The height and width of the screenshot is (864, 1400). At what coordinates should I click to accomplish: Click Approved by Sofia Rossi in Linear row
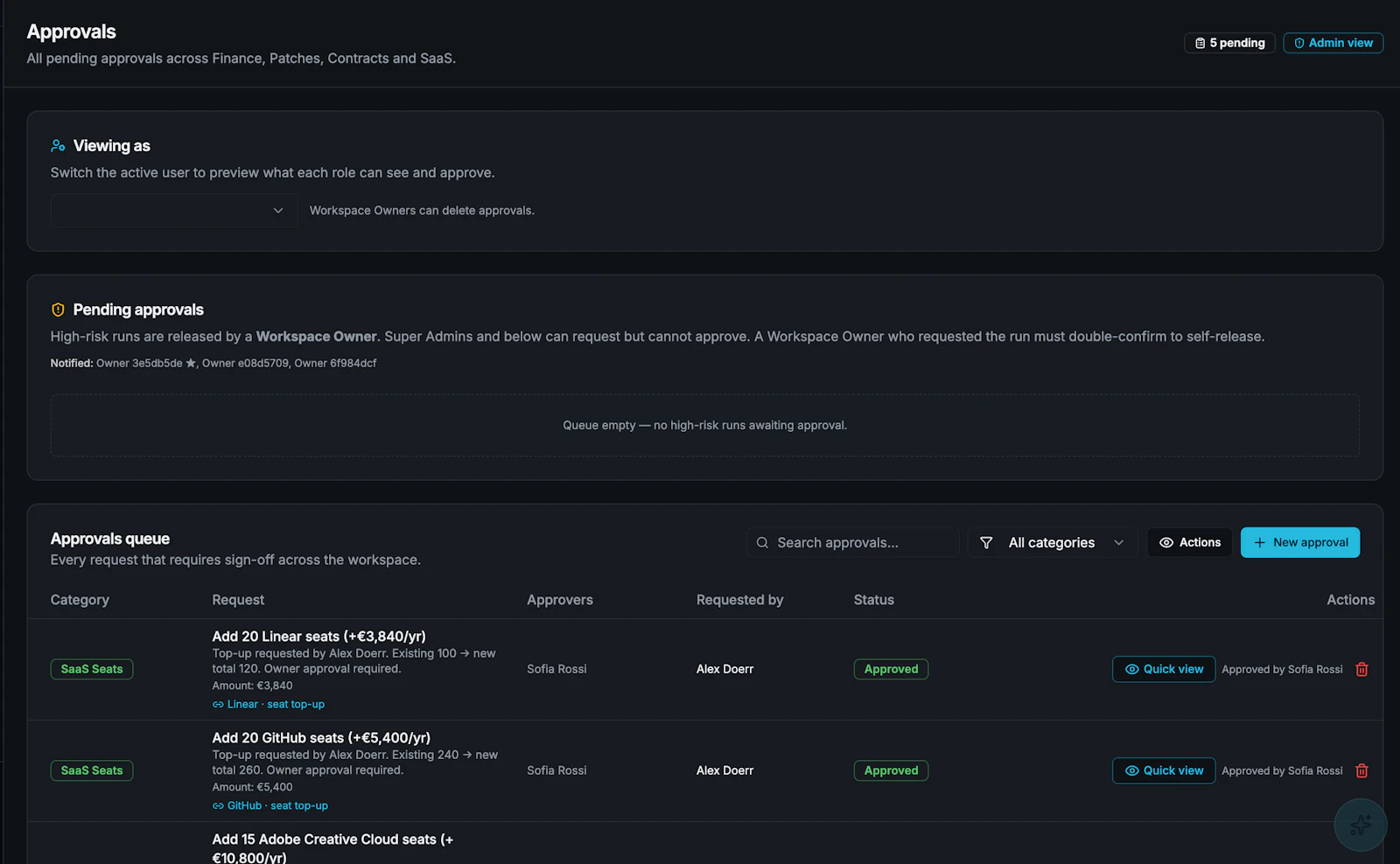click(x=1282, y=669)
